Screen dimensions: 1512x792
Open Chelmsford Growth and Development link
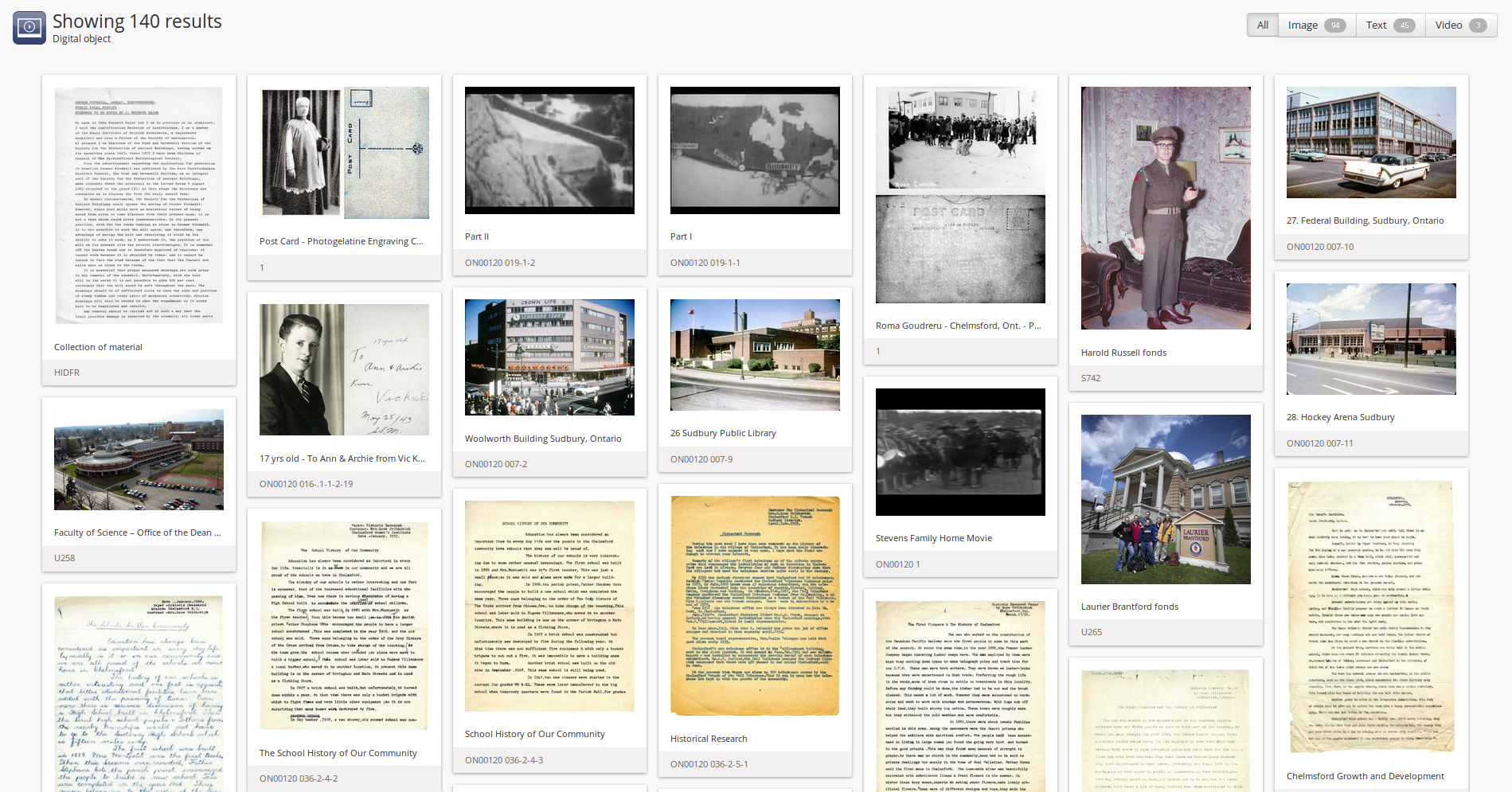[x=1365, y=776]
